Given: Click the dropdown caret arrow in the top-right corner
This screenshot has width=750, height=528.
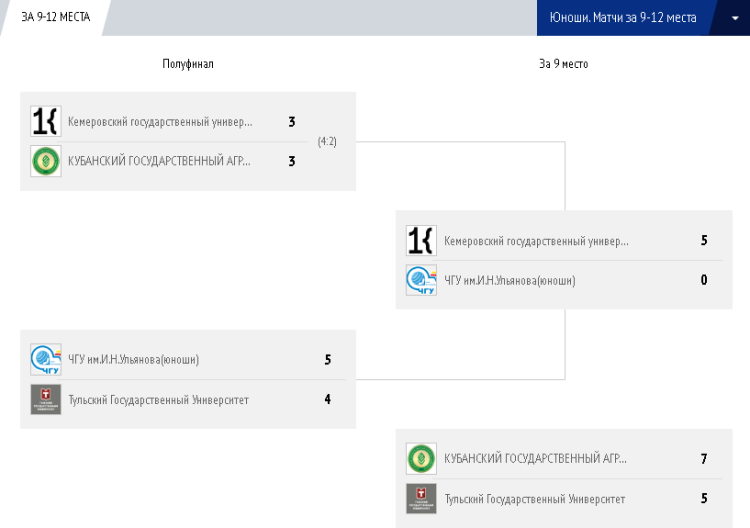Looking at the screenshot, I should (734, 18).
